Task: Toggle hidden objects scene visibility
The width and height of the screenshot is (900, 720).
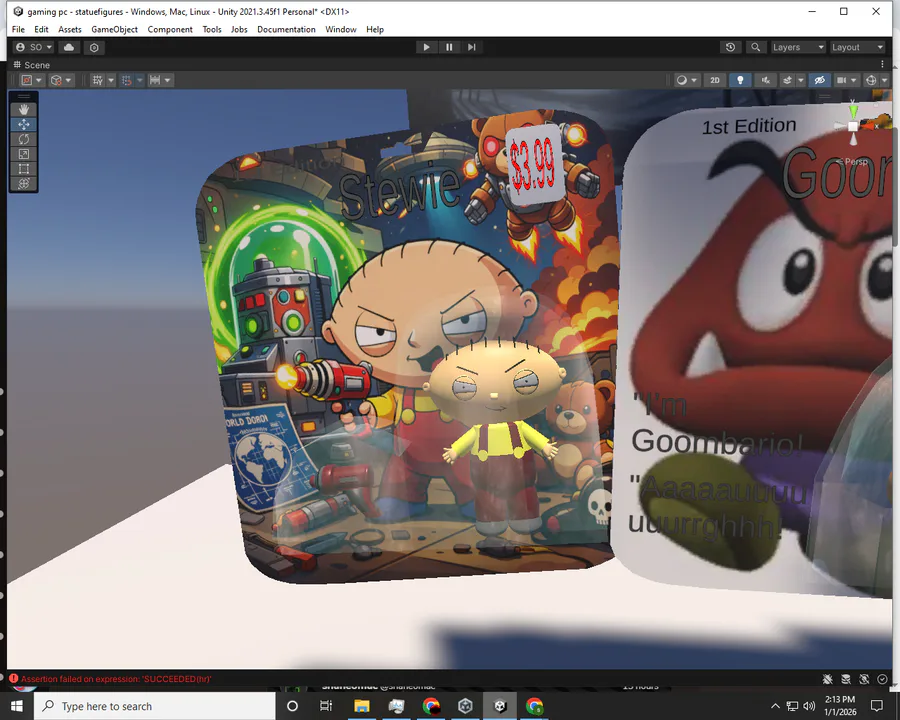Action: point(820,80)
